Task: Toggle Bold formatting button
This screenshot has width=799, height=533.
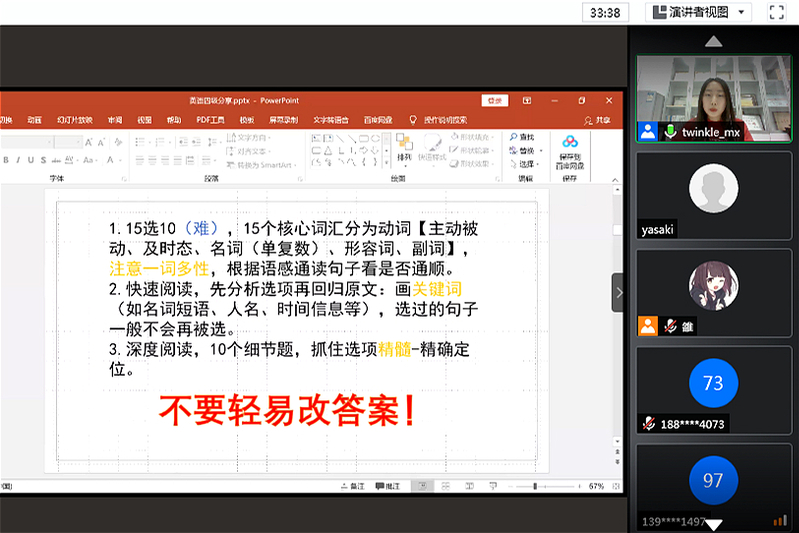Action: click(6, 160)
